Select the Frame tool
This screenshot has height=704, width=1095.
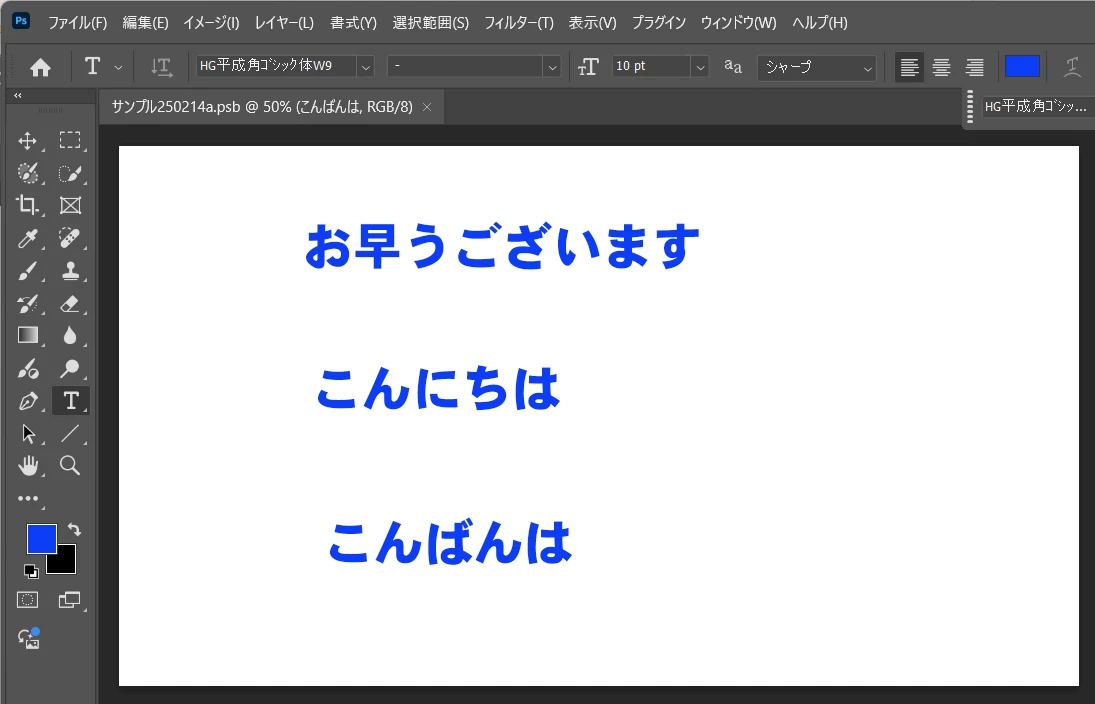point(70,205)
